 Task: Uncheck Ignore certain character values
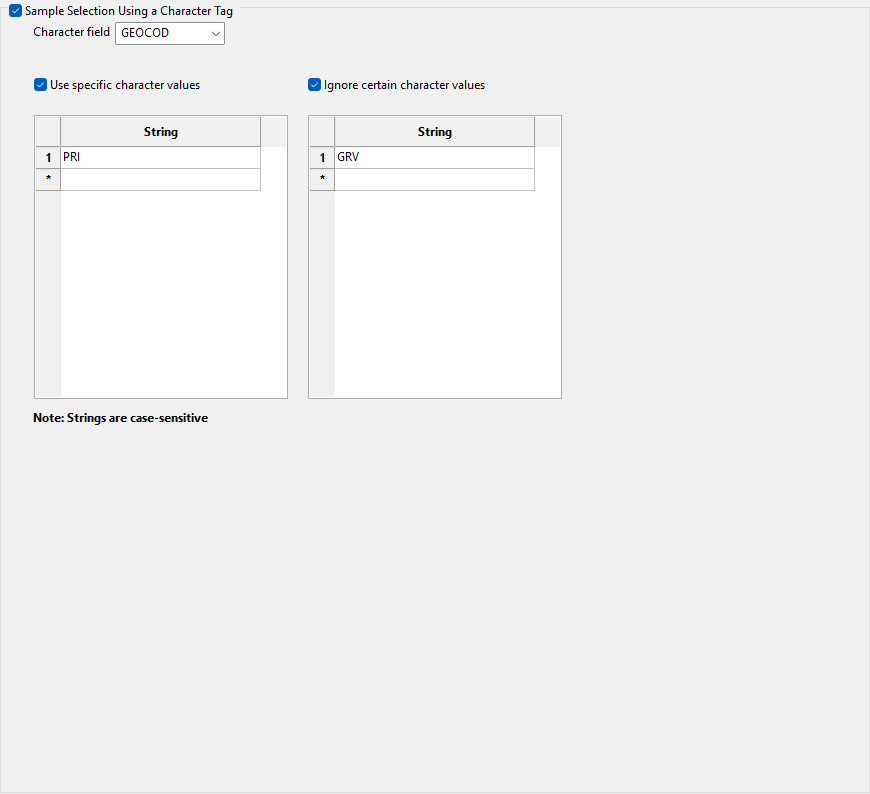(315, 85)
